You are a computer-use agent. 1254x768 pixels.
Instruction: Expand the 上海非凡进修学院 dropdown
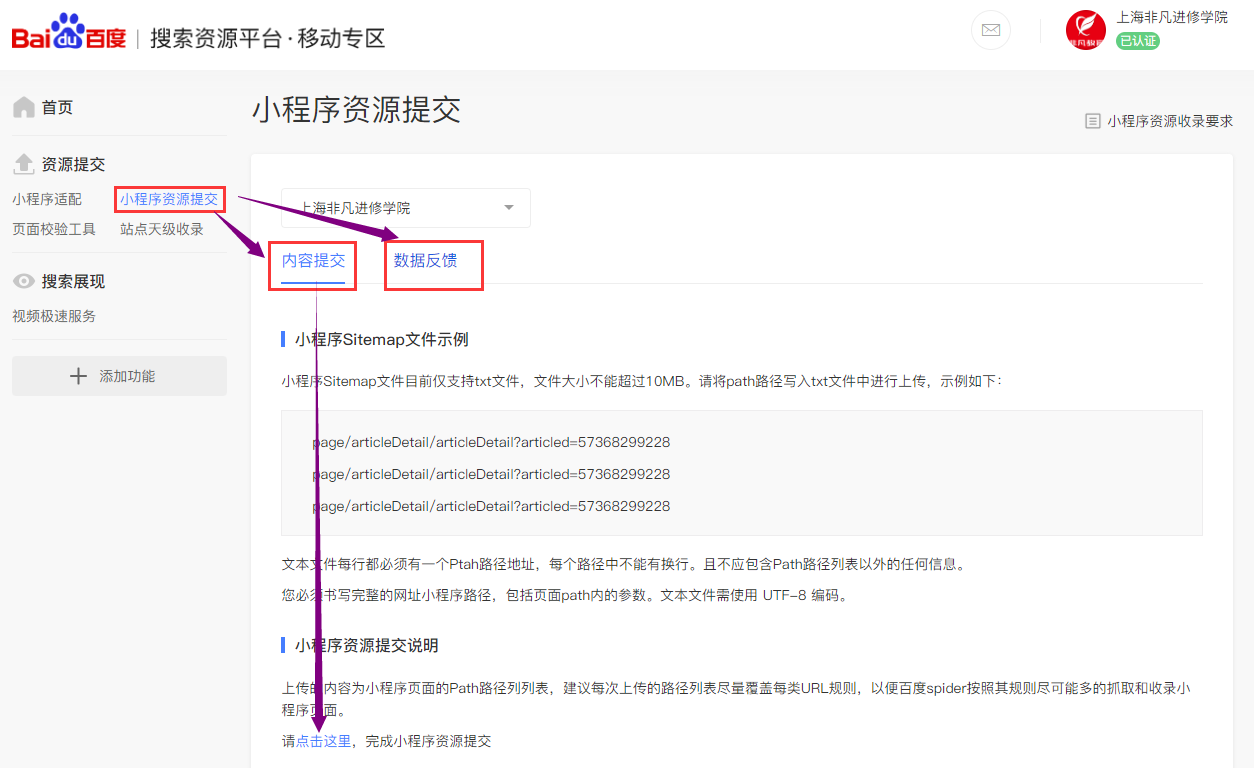pos(406,208)
